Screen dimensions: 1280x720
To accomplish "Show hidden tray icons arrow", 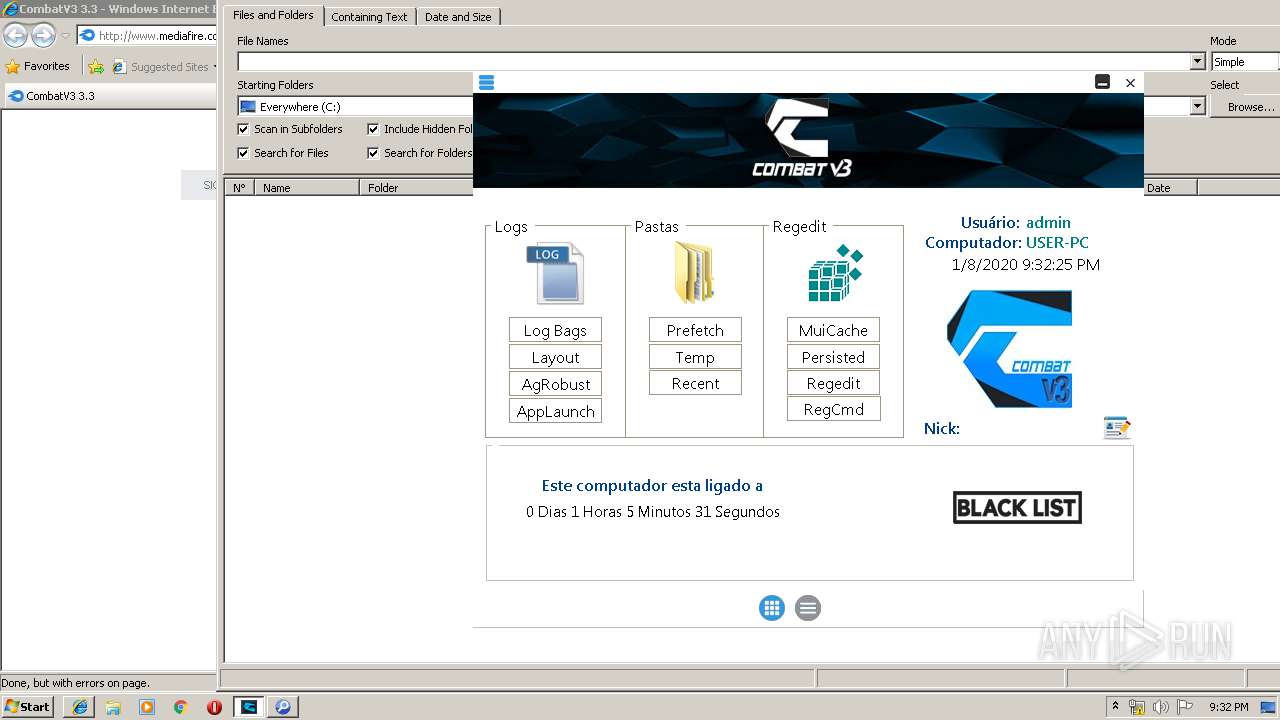I will click(x=1116, y=707).
